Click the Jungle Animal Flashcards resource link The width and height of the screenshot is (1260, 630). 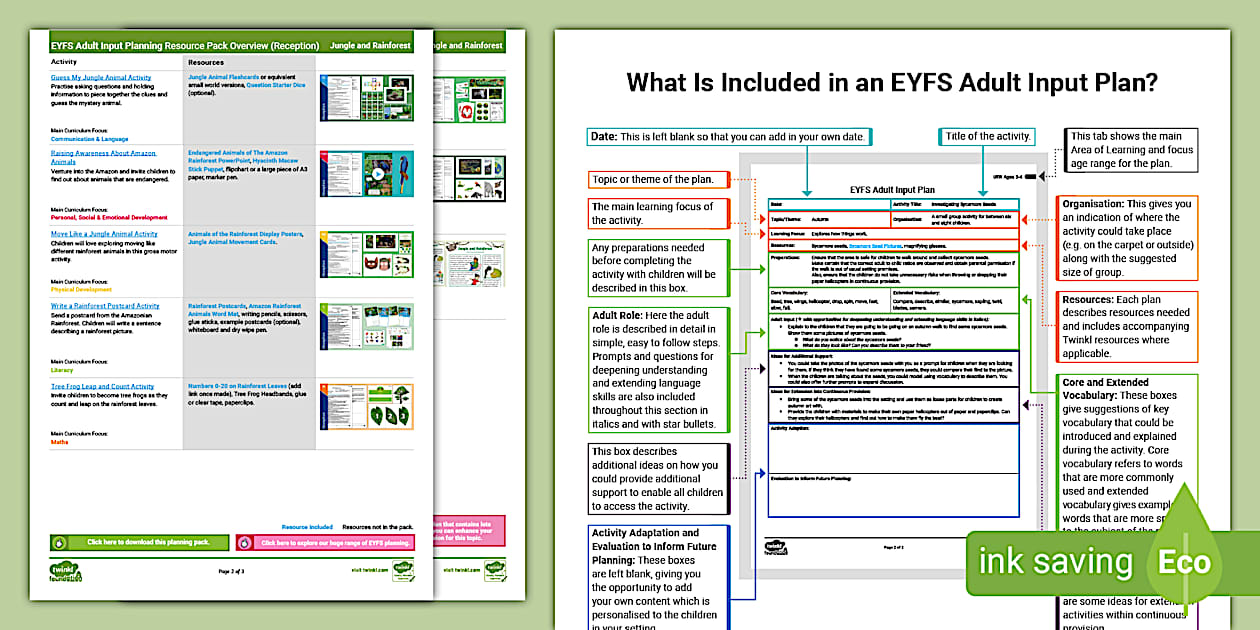tap(224, 77)
